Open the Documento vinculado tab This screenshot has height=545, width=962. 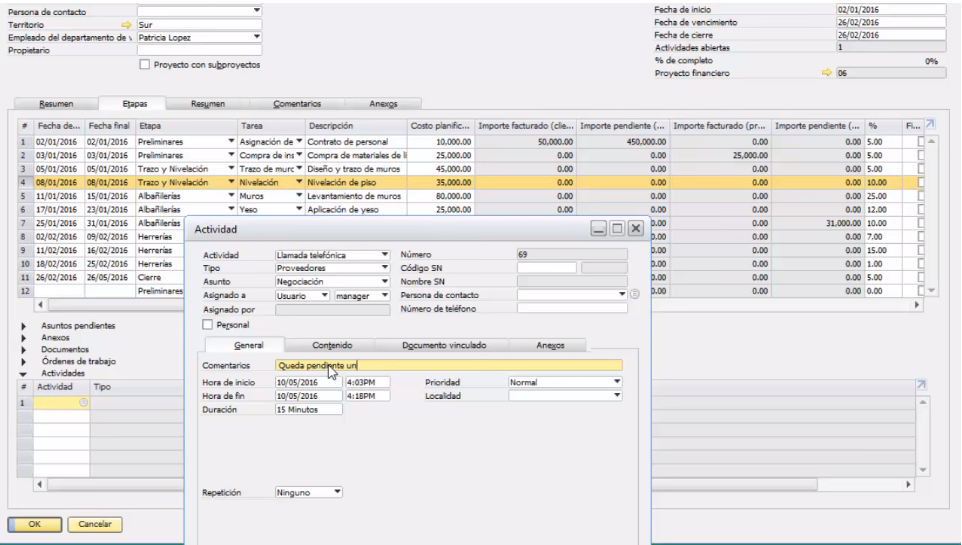point(443,345)
